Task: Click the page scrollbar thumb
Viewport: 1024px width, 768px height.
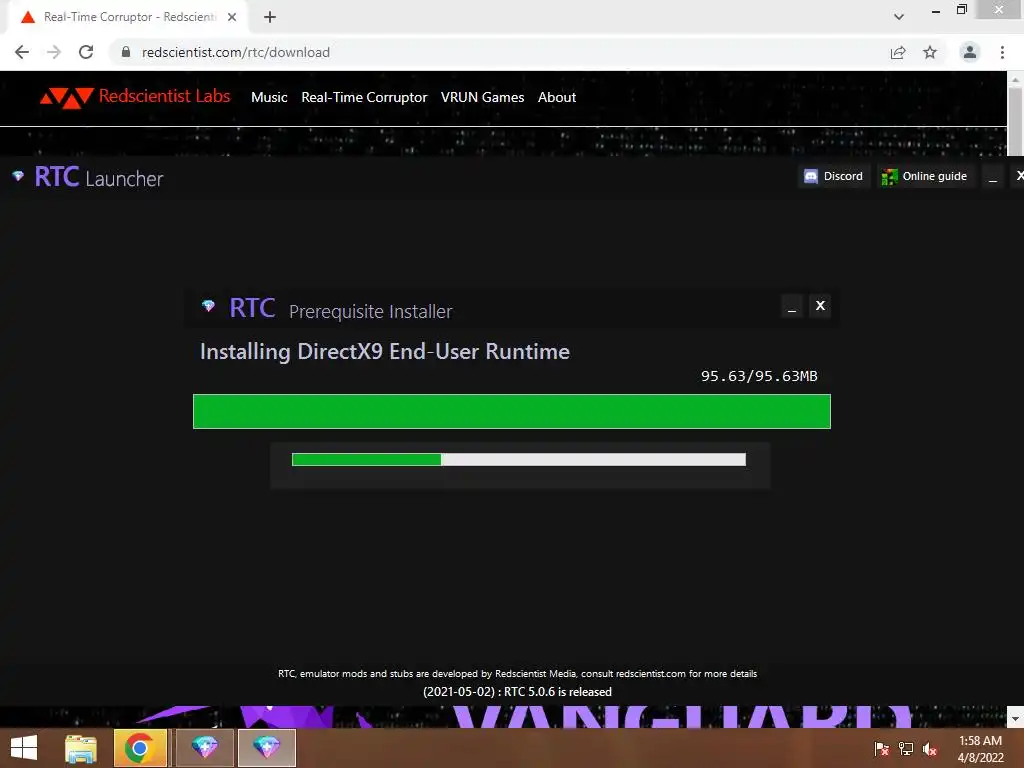Action: pos(1015,121)
